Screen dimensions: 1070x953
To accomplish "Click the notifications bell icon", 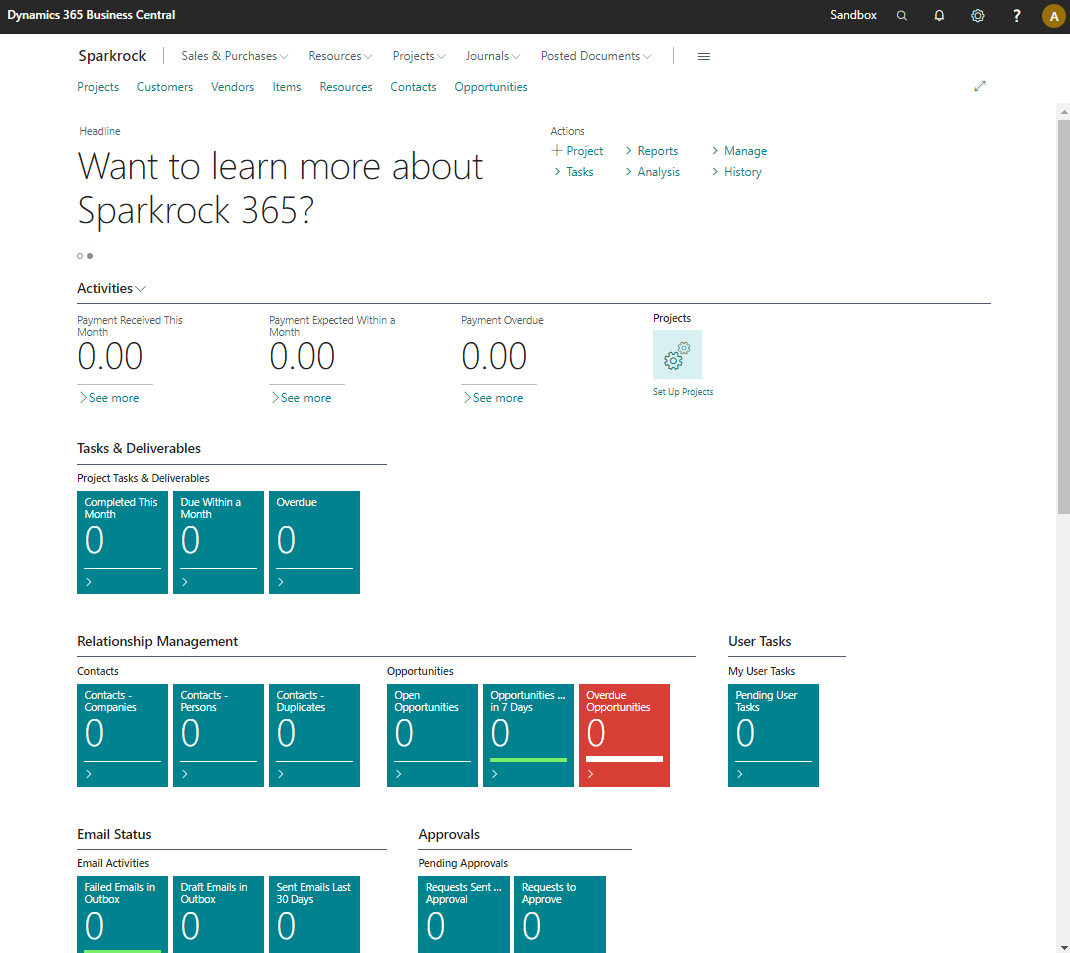I will [x=939, y=16].
